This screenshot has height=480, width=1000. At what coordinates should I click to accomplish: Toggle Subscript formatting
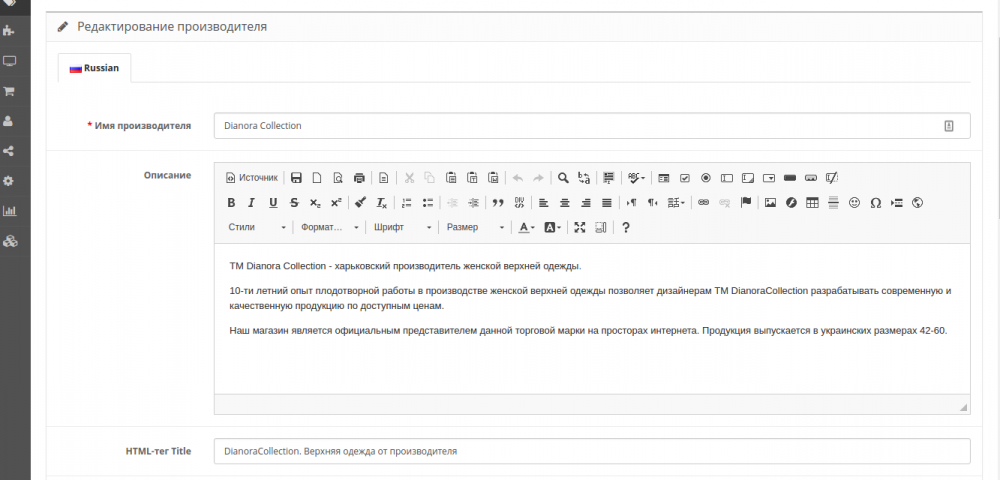pyautogui.click(x=315, y=203)
